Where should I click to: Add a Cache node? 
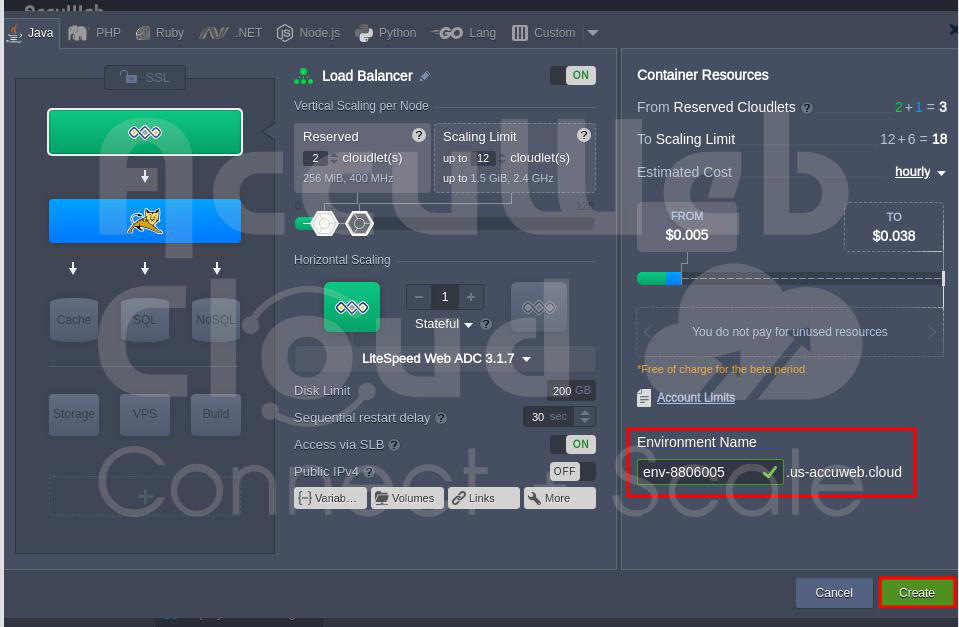tap(74, 320)
